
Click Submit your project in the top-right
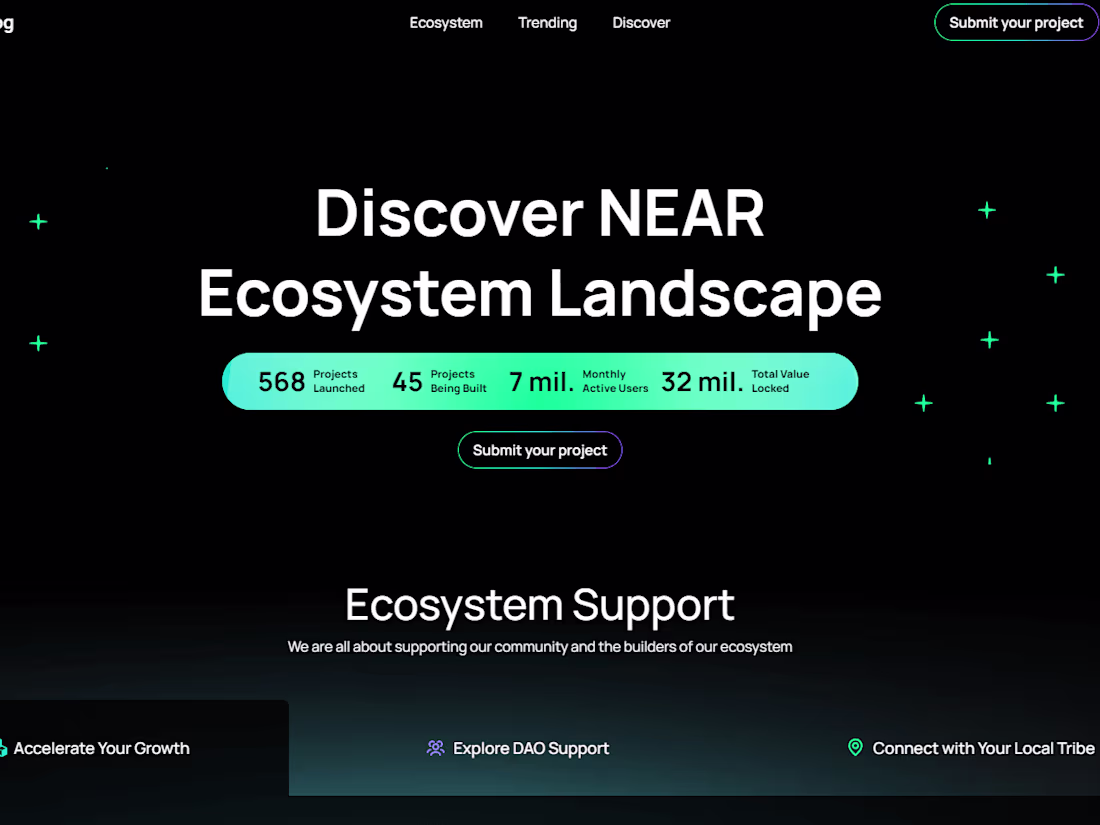tap(1015, 22)
